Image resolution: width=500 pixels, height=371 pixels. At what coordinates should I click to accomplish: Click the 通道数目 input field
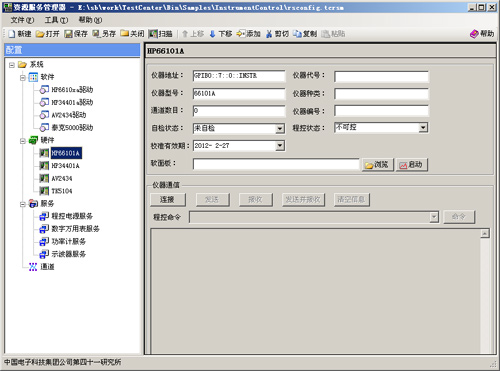click(x=239, y=111)
